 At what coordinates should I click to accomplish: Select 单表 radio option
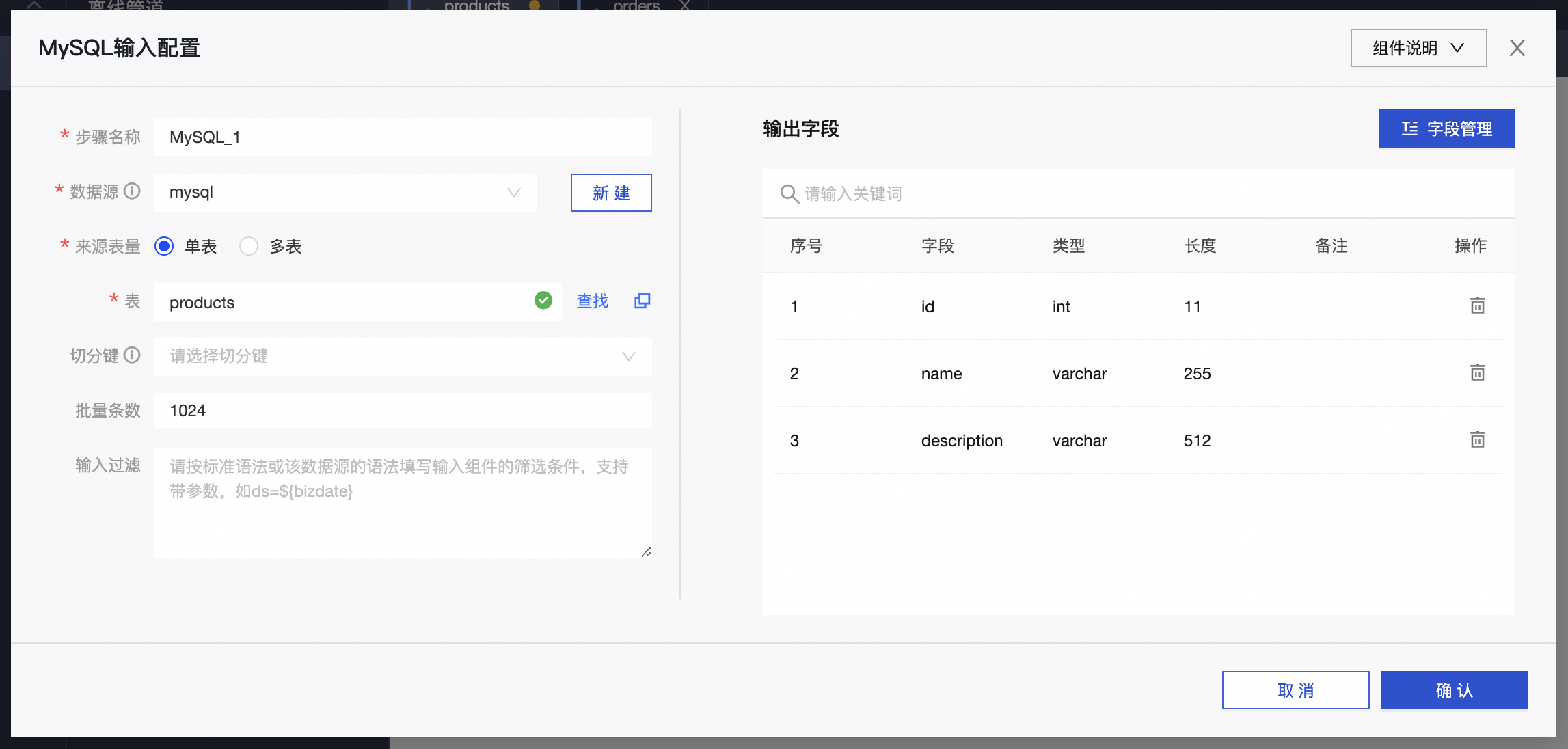[x=164, y=246]
